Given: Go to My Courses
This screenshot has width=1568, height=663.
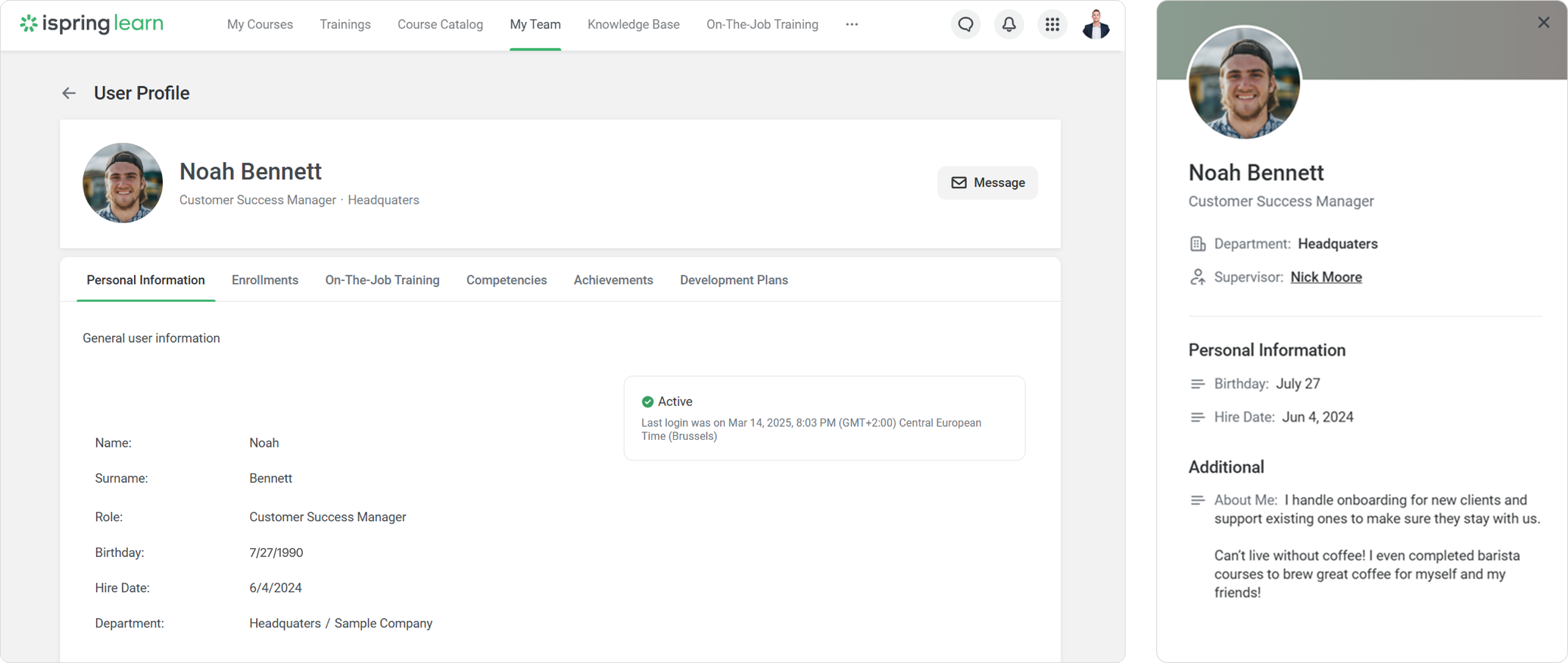Looking at the screenshot, I should pyautogui.click(x=260, y=24).
